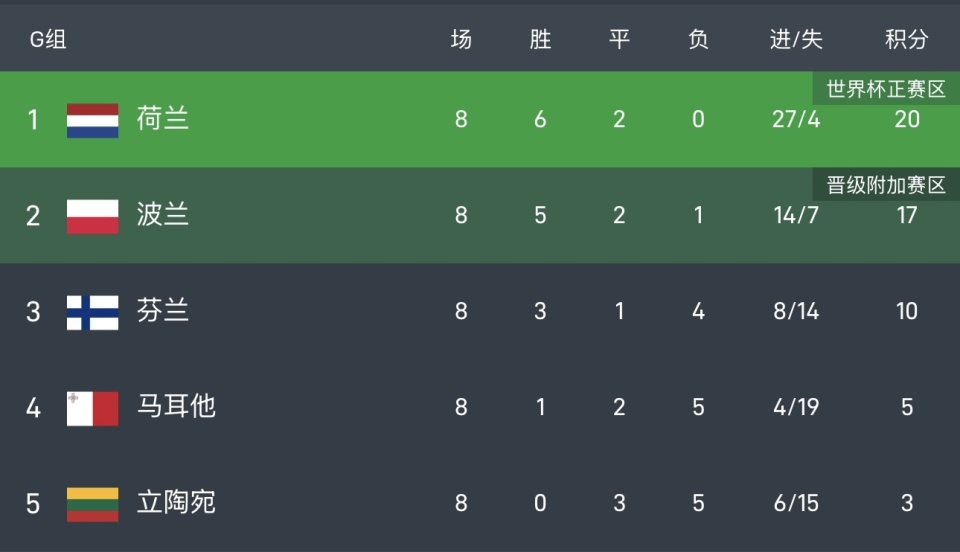Click the Netherlands flag icon
This screenshot has height=552, width=960.
[92, 120]
